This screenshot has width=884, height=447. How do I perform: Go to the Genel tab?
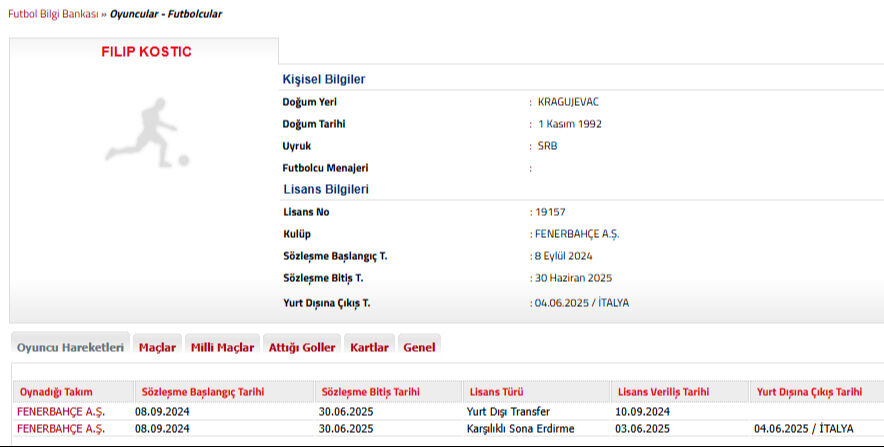pyautogui.click(x=419, y=347)
